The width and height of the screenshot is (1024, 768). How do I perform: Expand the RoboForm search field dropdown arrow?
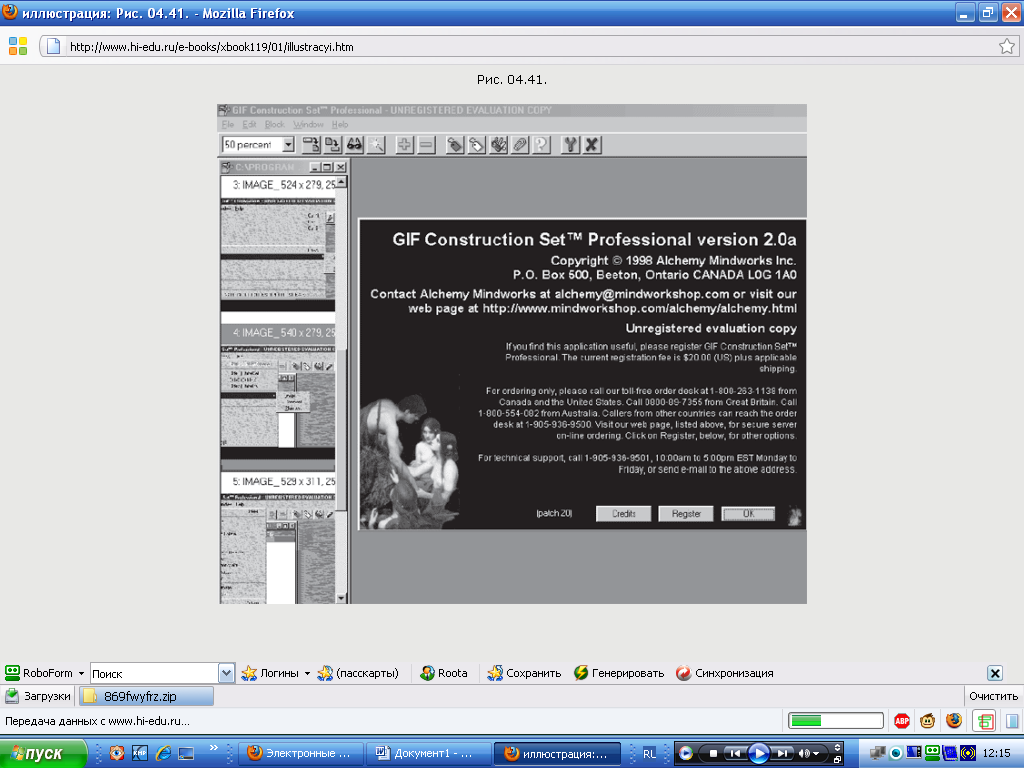[226, 673]
